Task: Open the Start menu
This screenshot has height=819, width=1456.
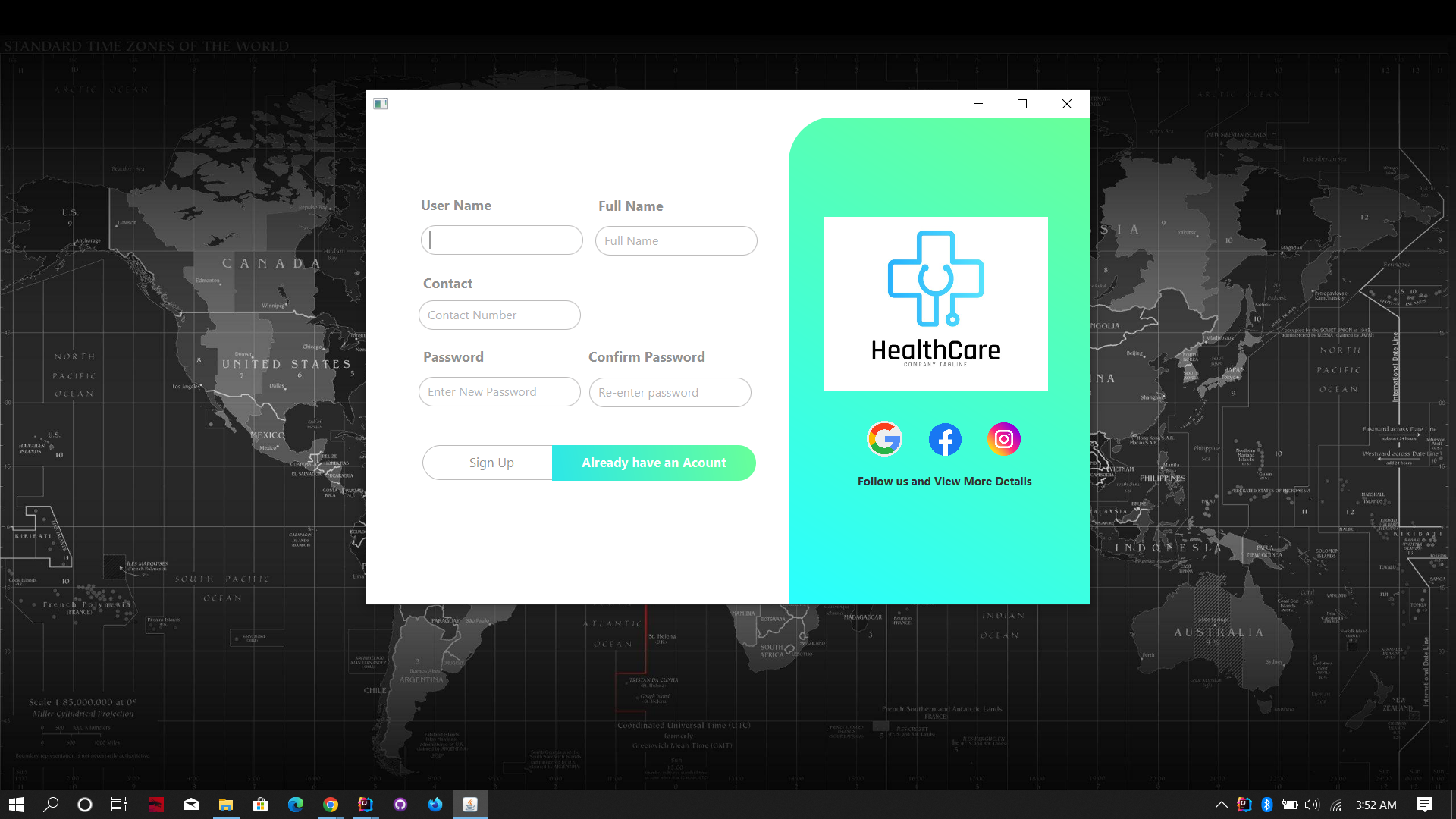Action: [x=16, y=805]
